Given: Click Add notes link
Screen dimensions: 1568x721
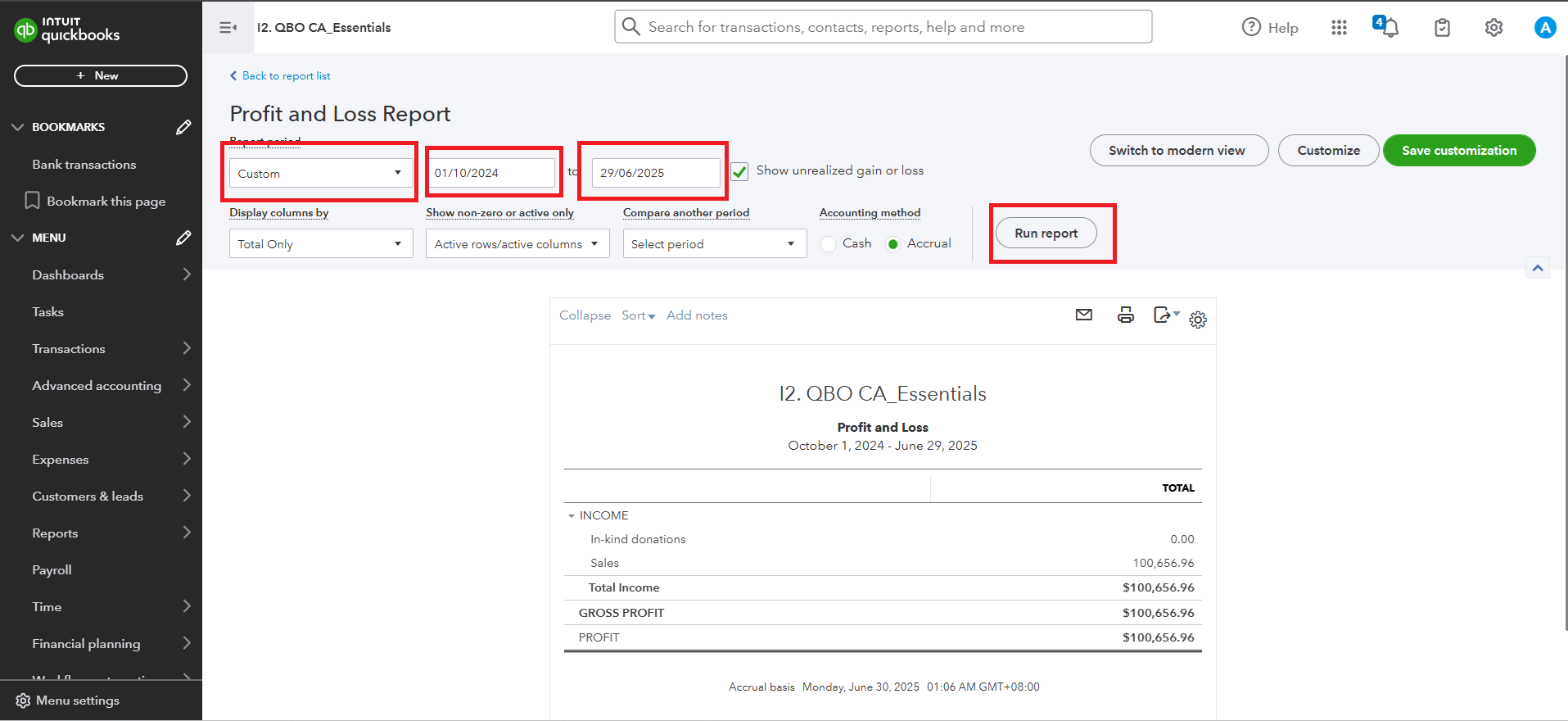Looking at the screenshot, I should click(697, 315).
